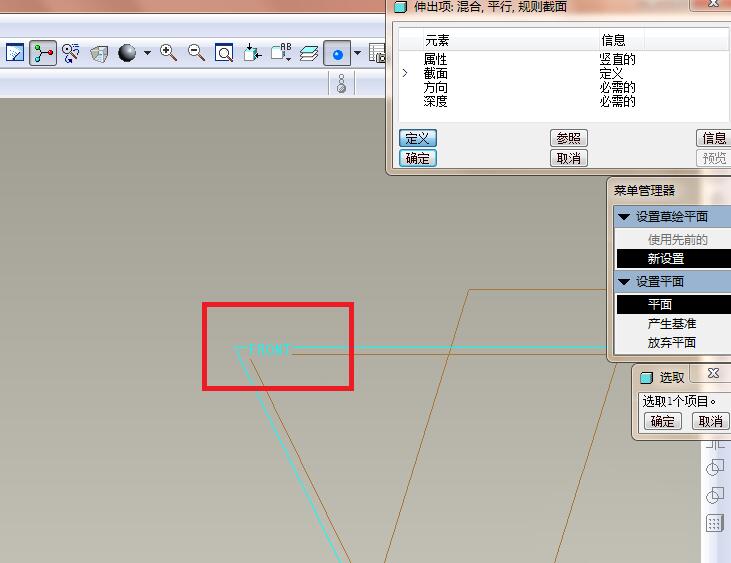Click the redraw screen icon

(15, 53)
